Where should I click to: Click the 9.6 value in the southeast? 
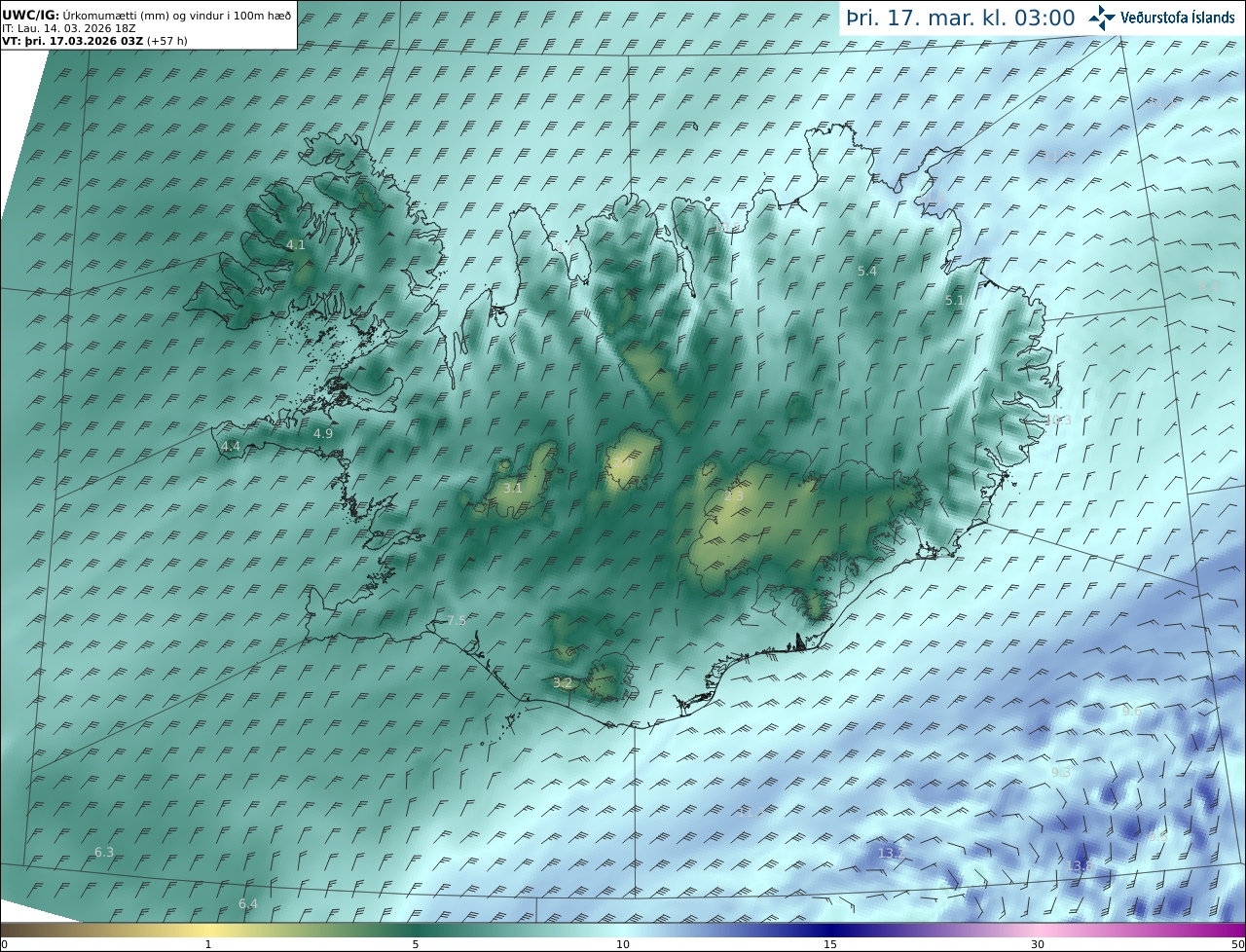click(x=1132, y=712)
